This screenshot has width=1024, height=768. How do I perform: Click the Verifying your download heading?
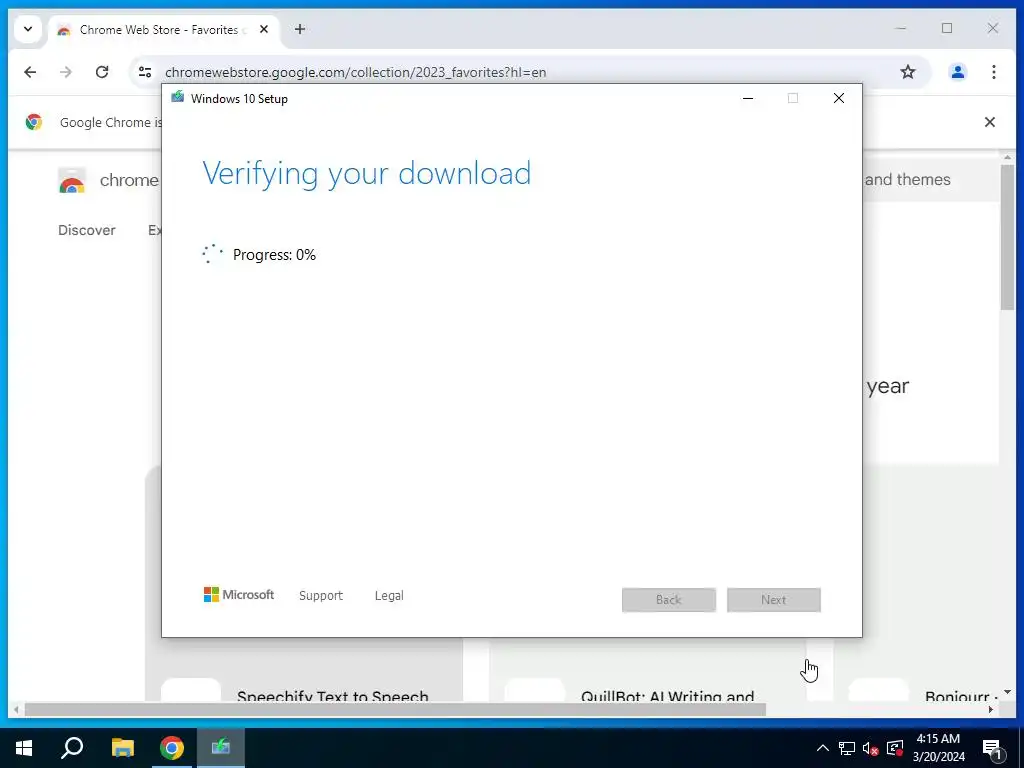366,174
